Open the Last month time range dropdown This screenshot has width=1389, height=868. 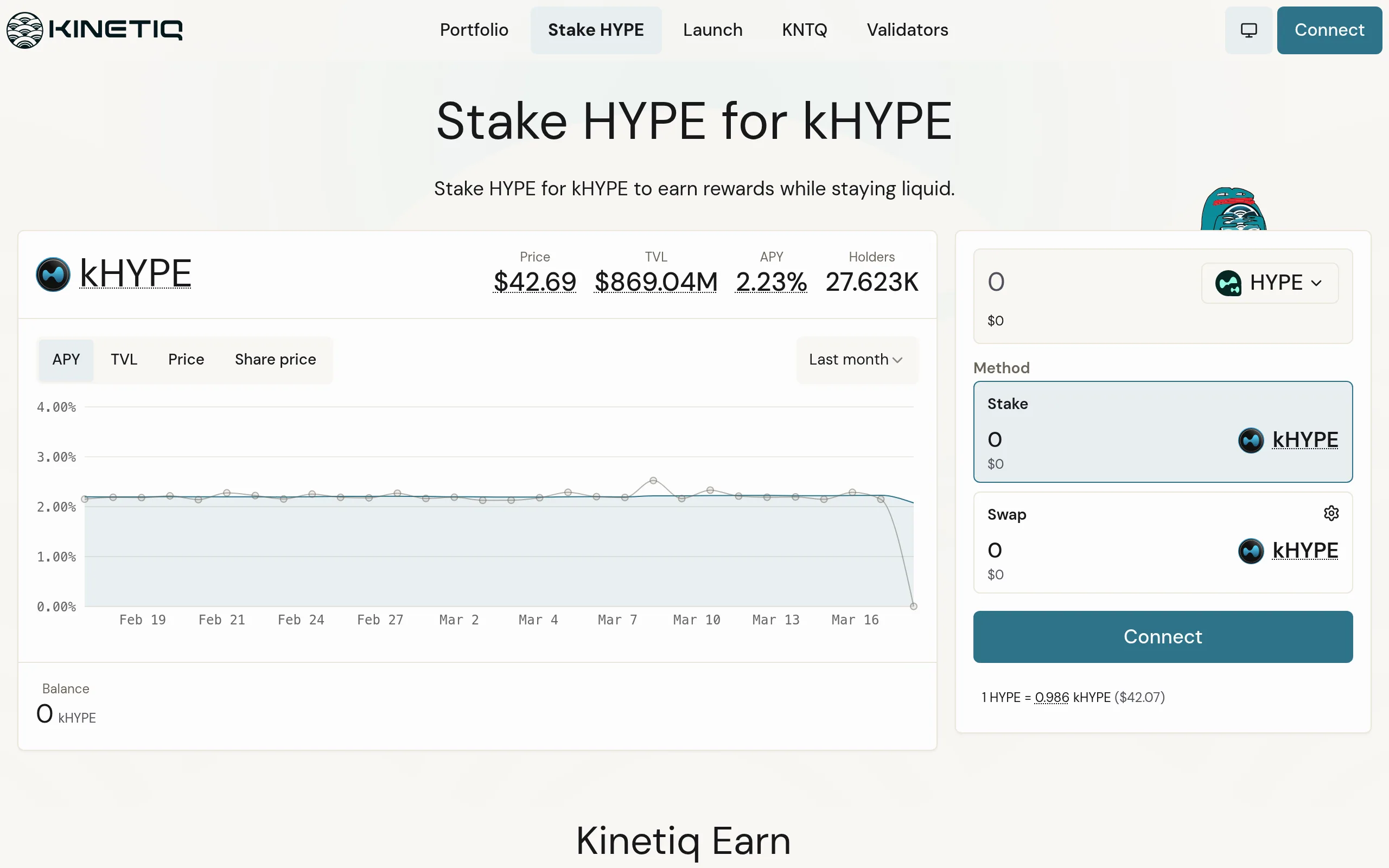(x=856, y=359)
